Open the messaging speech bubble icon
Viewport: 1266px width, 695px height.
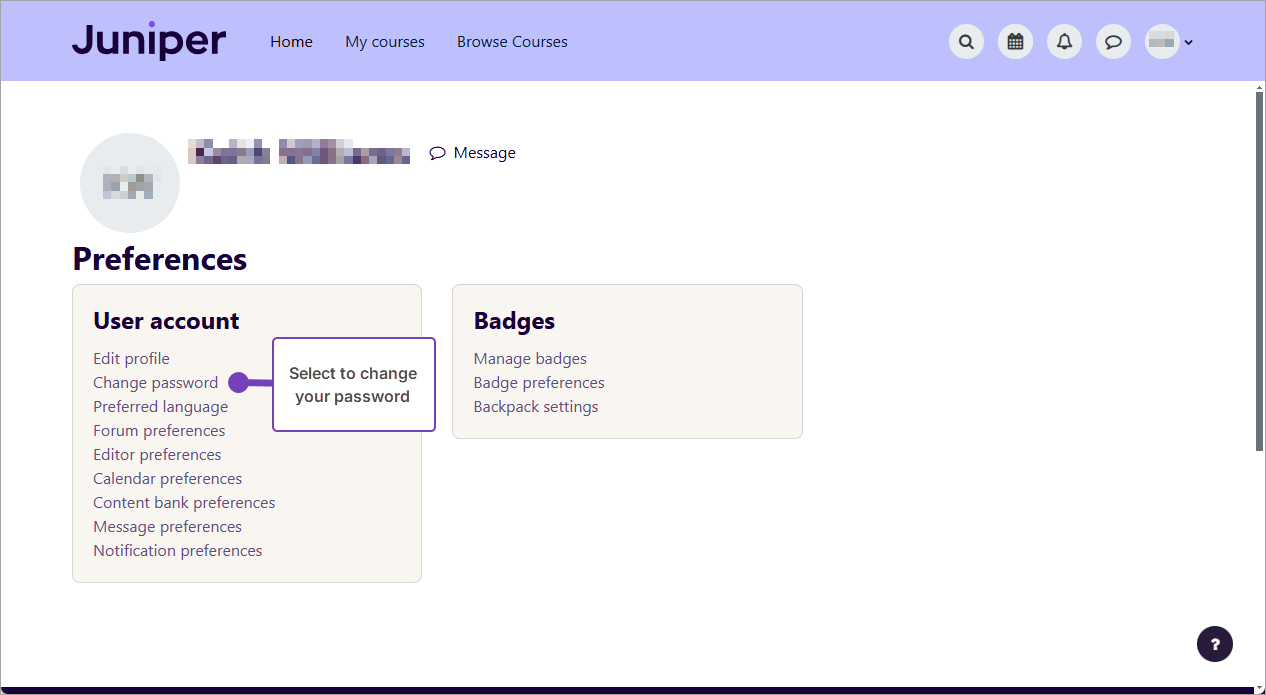tap(1113, 42)
